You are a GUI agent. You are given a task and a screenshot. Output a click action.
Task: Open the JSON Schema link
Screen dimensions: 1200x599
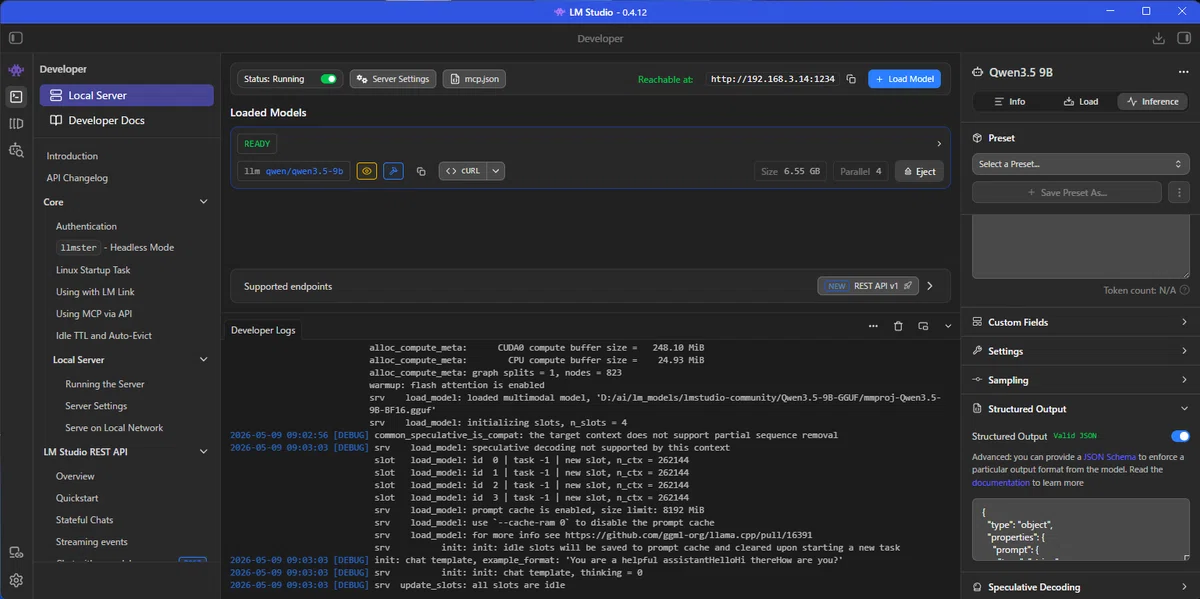coord(1109,456)
